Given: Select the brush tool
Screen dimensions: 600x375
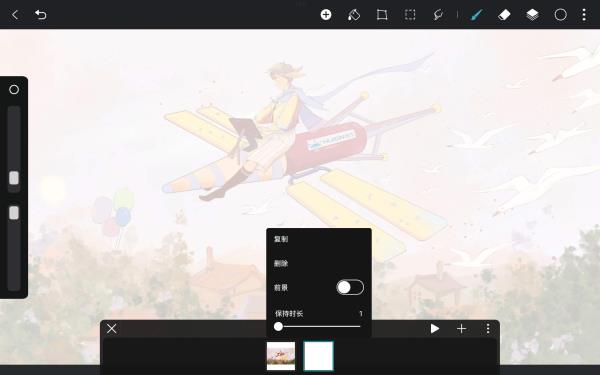Looking at the screenshot, I should point(476,15).
